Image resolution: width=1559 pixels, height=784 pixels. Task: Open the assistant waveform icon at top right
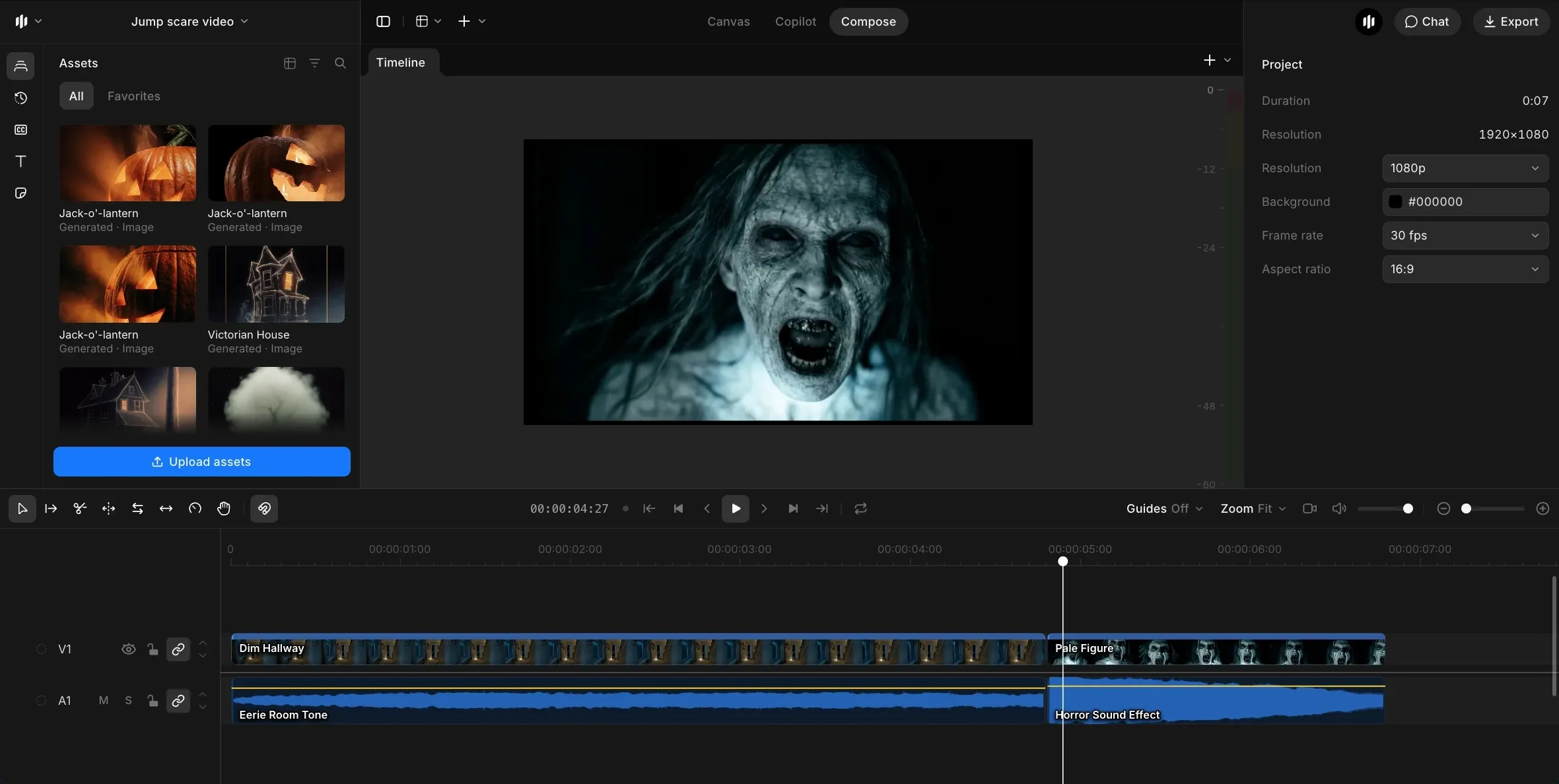click(x=1369, y=21)
